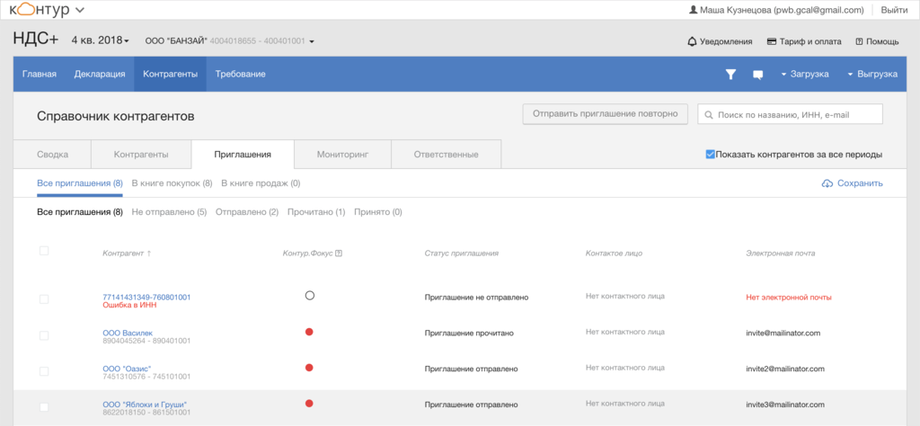Click the Сохранить cloud download icon
Image resolution: width=920 pixels, height=426 pixels.
click(x=827, y=184)
